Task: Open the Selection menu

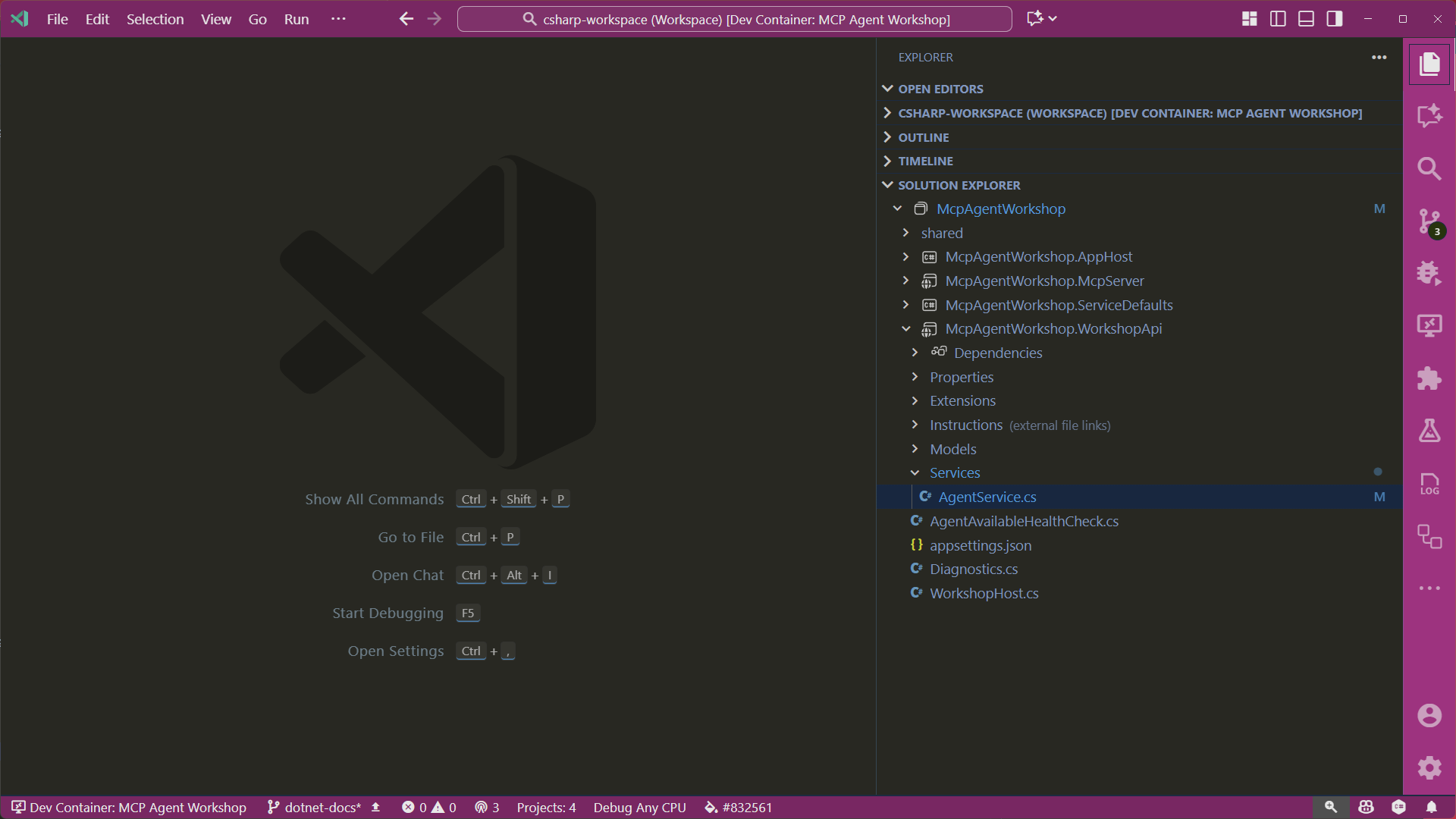Action: click(x=155, y=19)
